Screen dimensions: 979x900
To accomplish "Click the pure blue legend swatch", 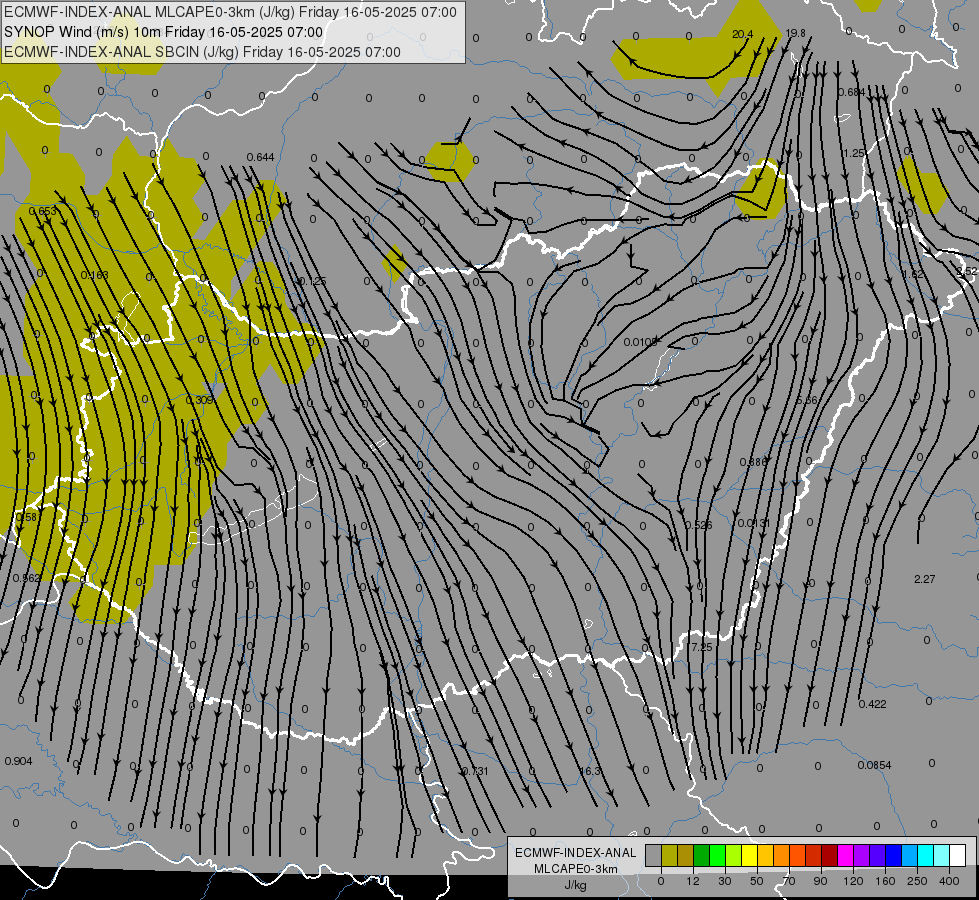I will pos(894,855).
